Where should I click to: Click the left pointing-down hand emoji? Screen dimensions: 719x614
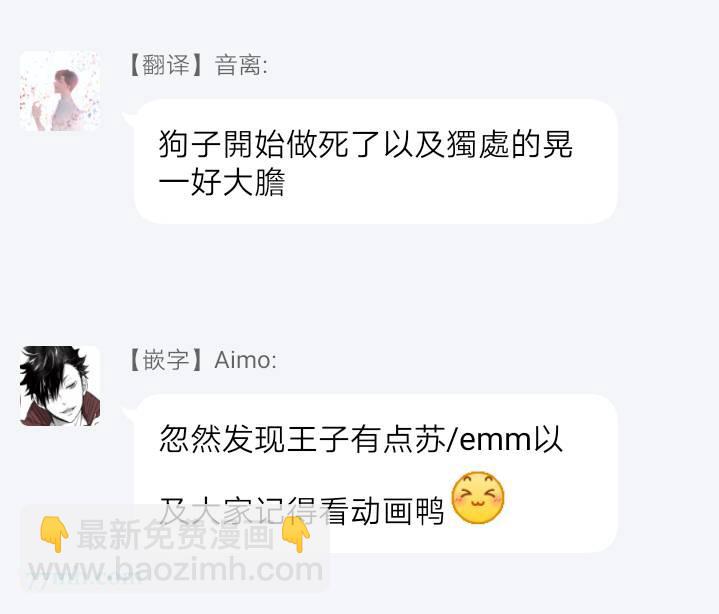click(54, 534)
